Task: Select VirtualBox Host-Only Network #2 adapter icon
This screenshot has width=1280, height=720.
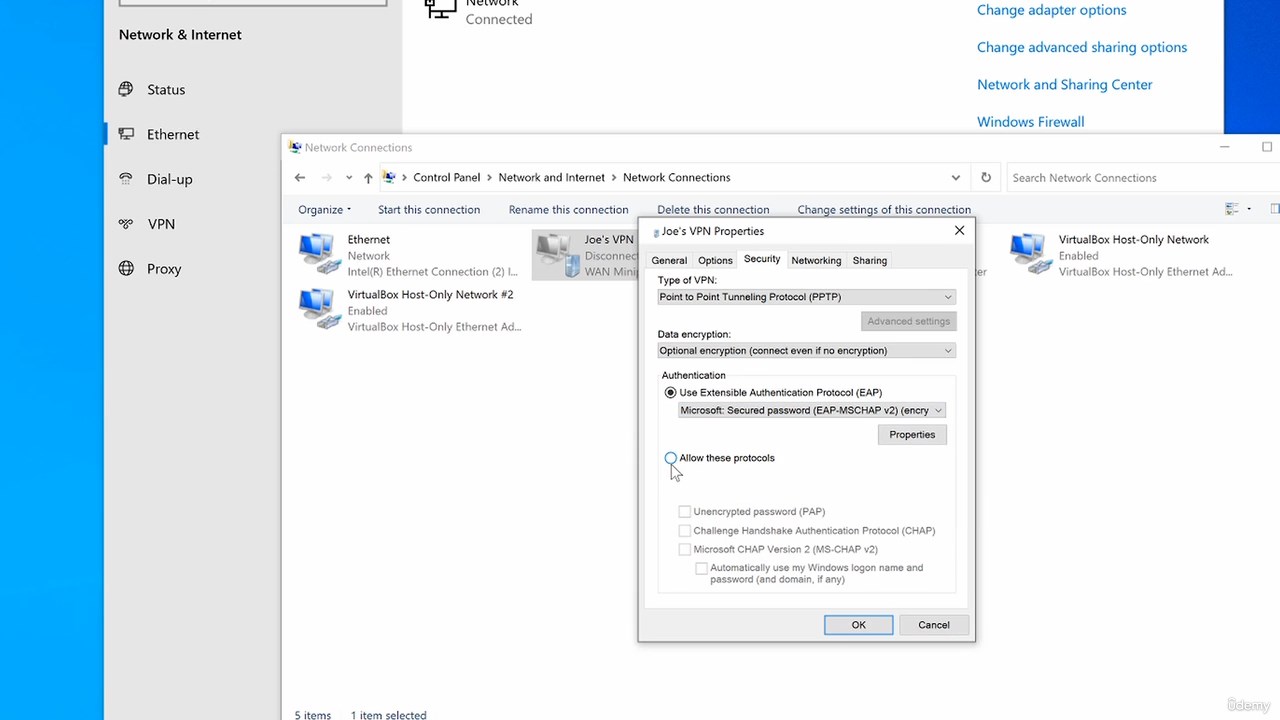Action: click(319, 309)
